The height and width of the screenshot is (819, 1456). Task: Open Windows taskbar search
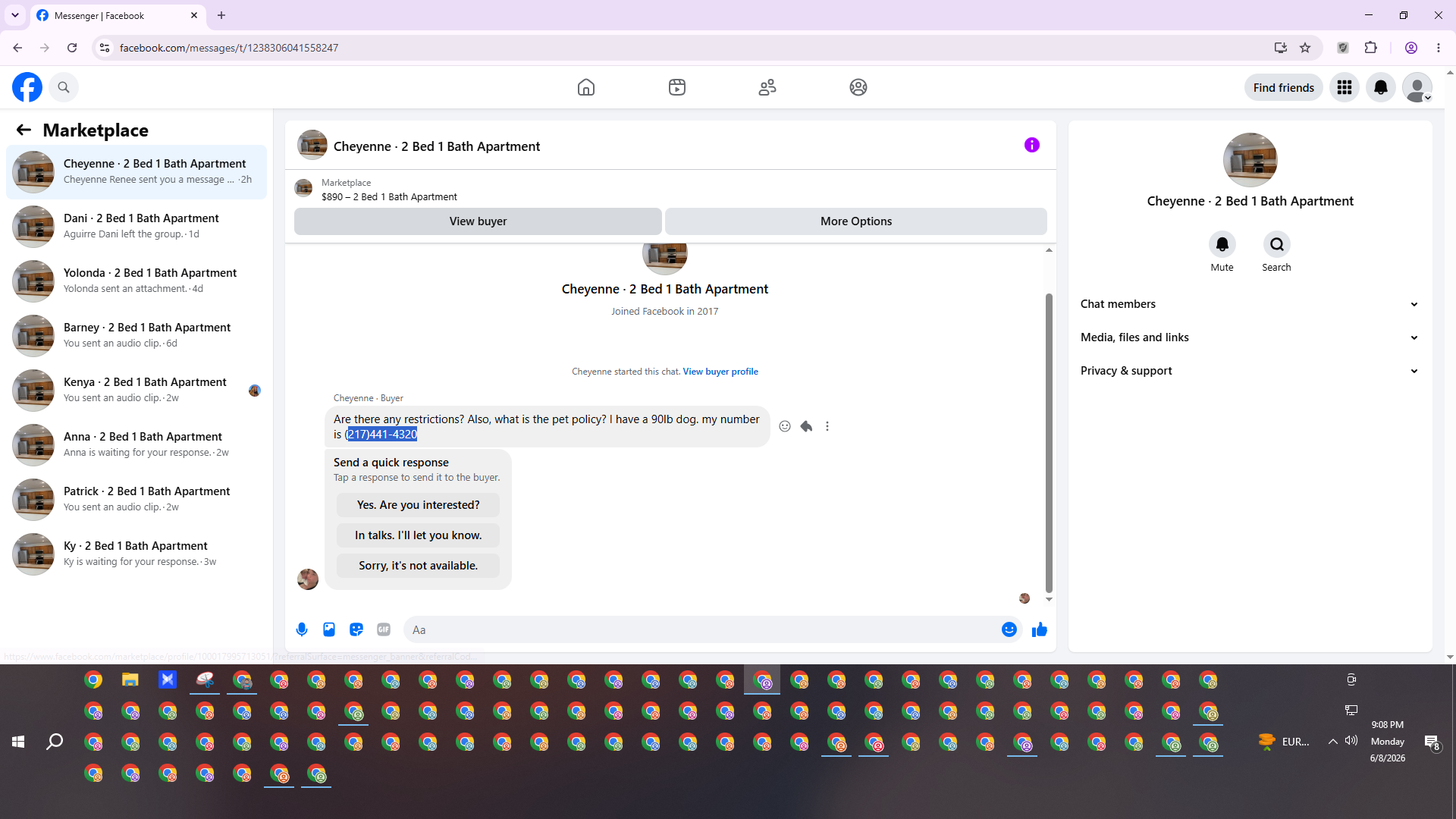click(x=55, y=742)
